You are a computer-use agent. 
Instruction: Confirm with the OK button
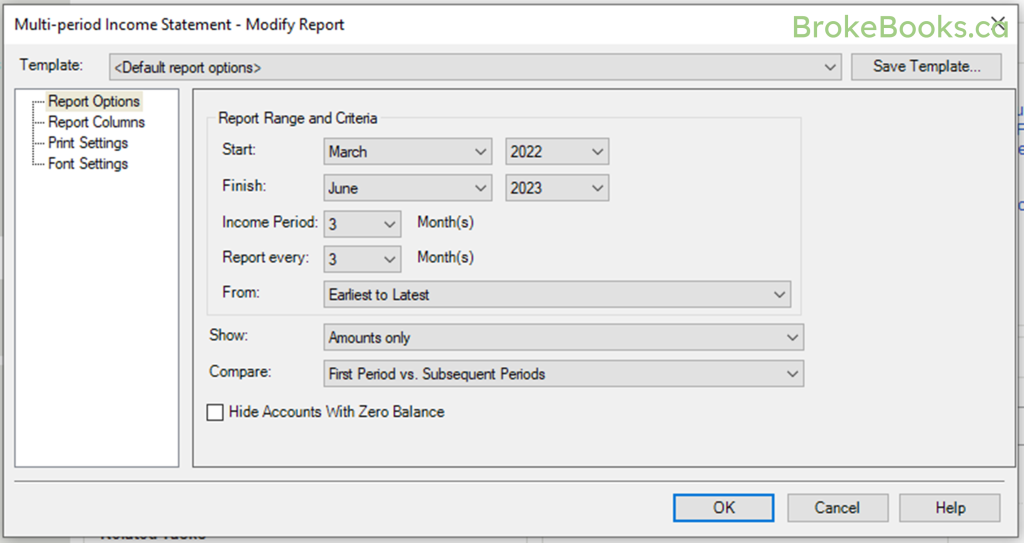pos(723,508)
